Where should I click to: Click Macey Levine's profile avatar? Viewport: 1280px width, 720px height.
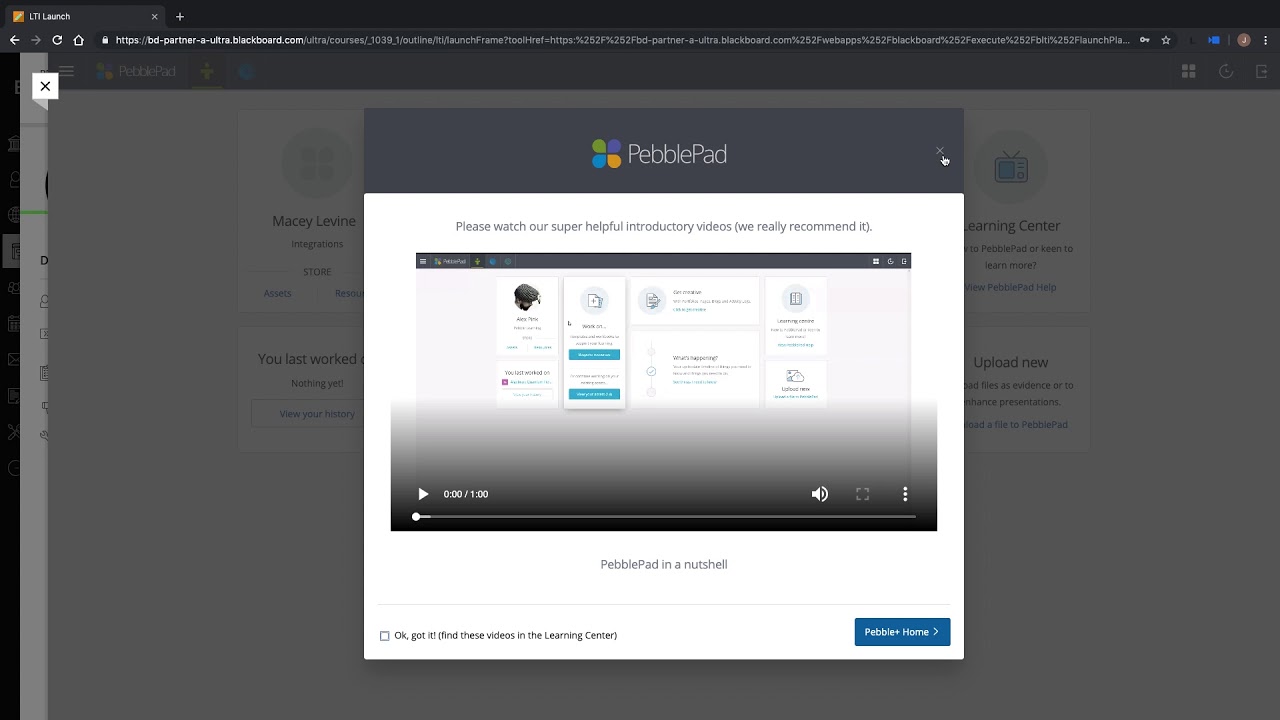(x=316, y=165)
